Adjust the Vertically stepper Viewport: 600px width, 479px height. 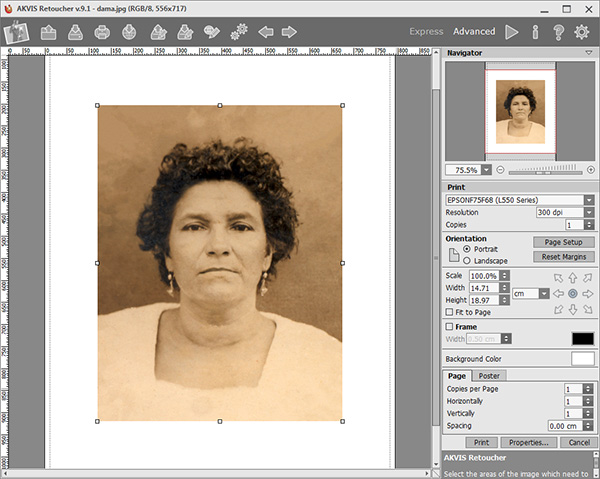pos(588,414)
